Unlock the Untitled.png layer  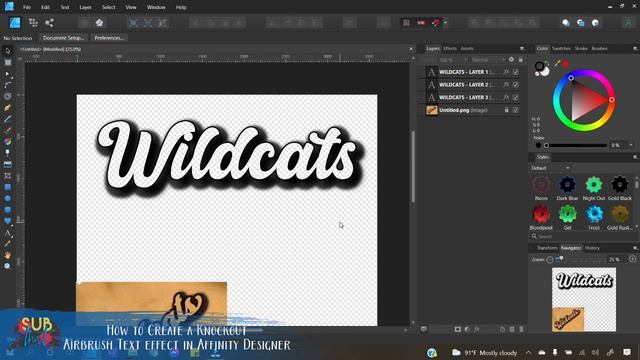pos(507,110)
